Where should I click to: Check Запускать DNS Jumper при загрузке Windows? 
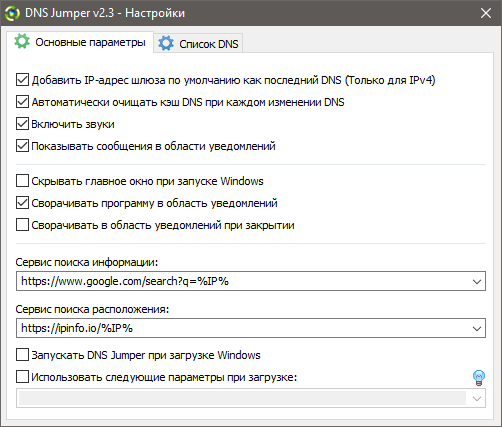[22, 355]
